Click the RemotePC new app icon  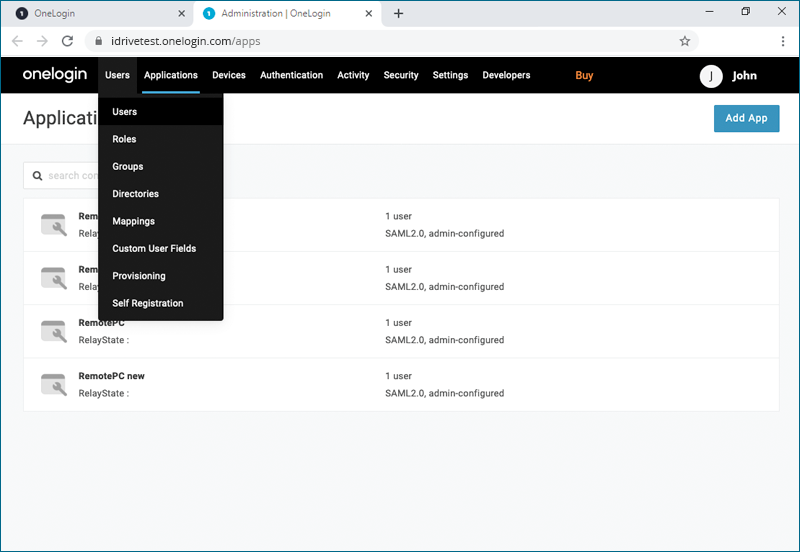coord(53,384)
